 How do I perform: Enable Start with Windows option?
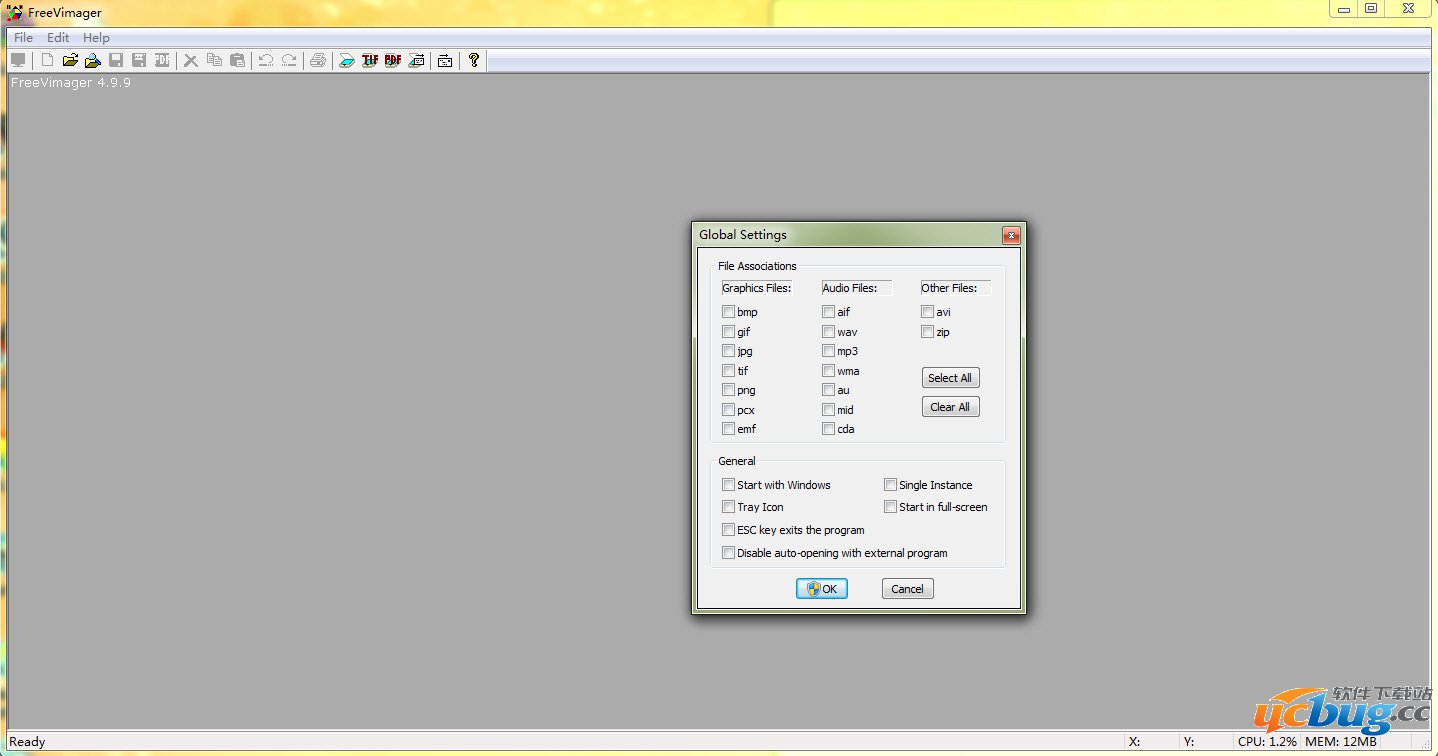pyautogui.click(x=728, y=485)
